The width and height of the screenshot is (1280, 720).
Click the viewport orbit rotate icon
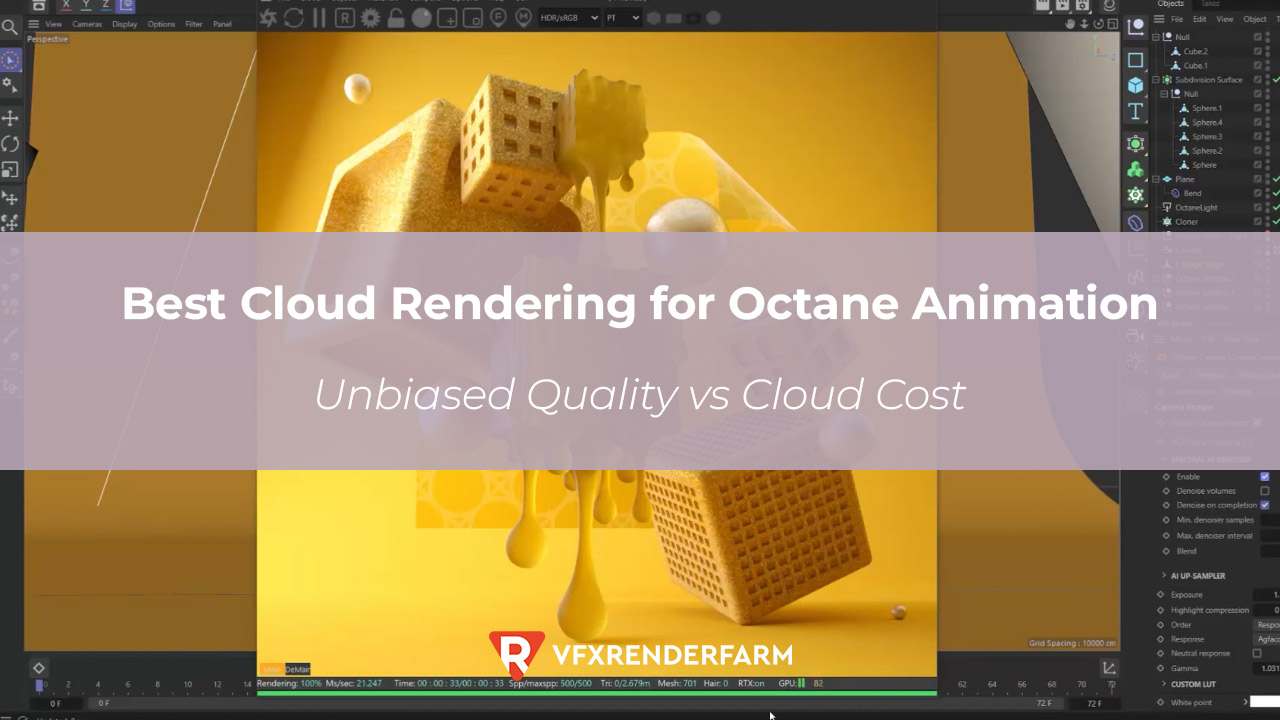point(1097,23)
